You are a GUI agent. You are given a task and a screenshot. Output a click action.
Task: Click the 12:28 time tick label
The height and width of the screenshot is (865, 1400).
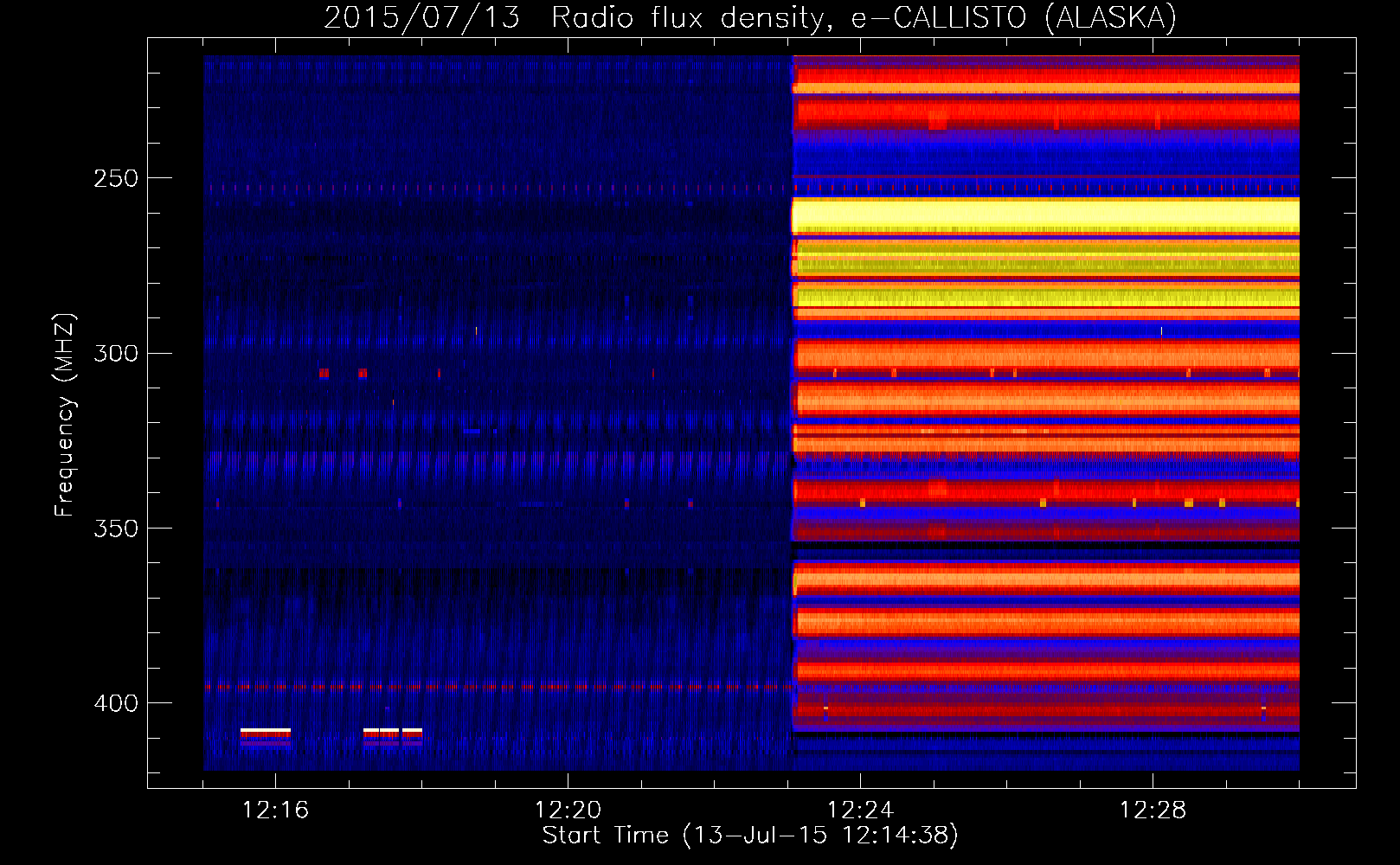tap(1153, 810)
